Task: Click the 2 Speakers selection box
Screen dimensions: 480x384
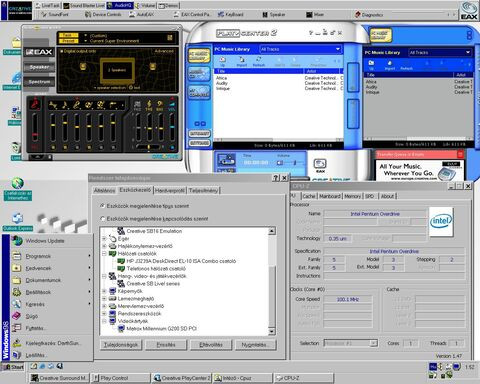Action: tap(117, 70)
